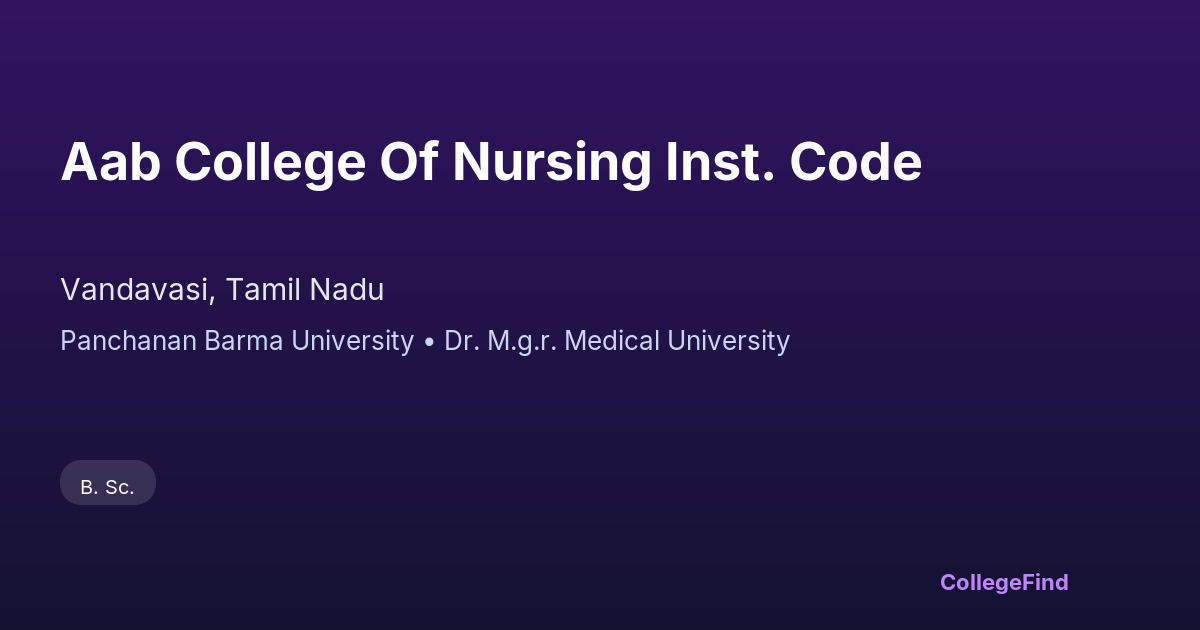This screenshot has height=630, width=1200.
Task: Click the word "College" in the heading
Action: tap(270, 162)
